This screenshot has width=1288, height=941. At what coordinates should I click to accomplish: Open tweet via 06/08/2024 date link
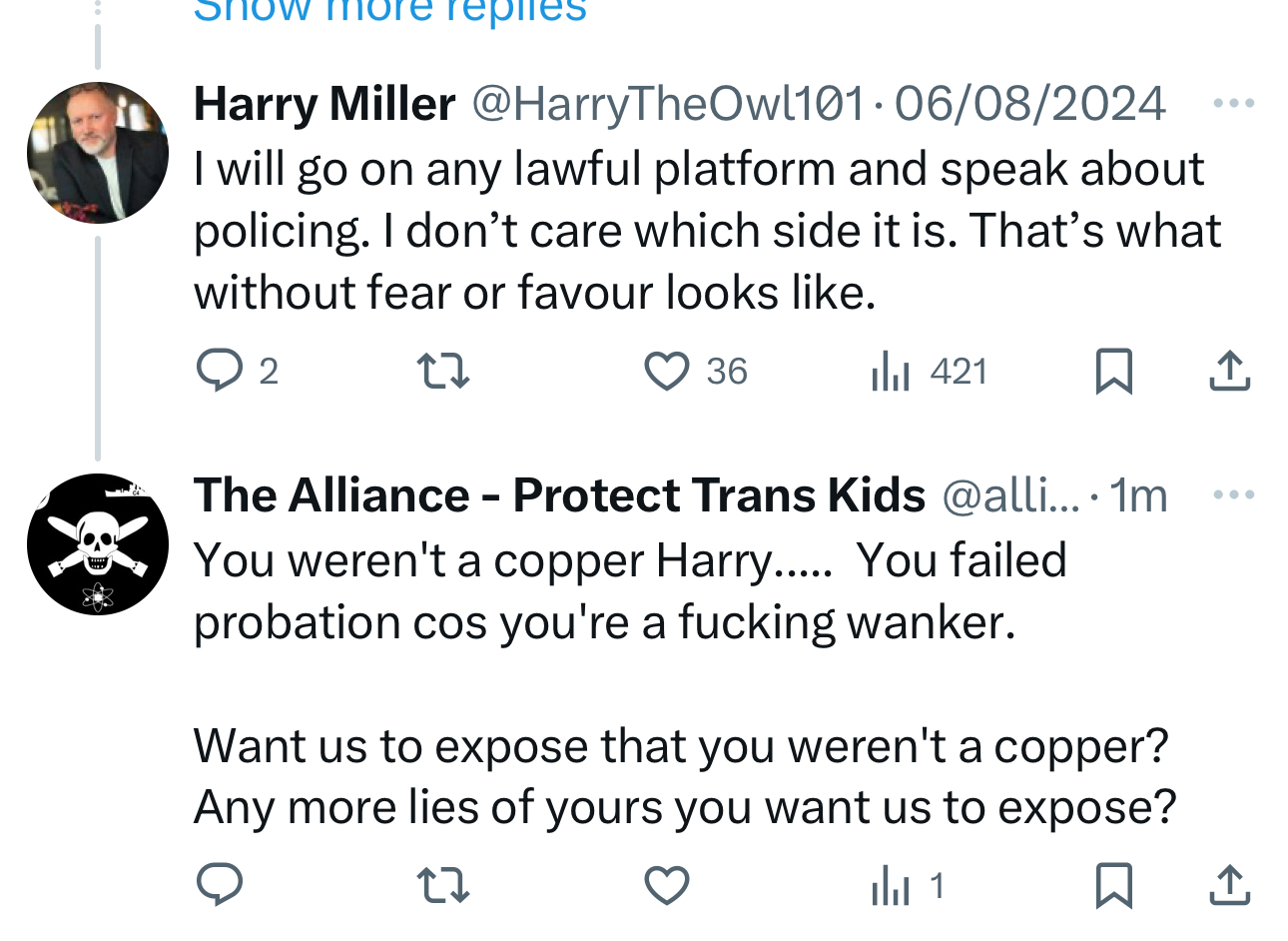click(x=1029, y=104)
